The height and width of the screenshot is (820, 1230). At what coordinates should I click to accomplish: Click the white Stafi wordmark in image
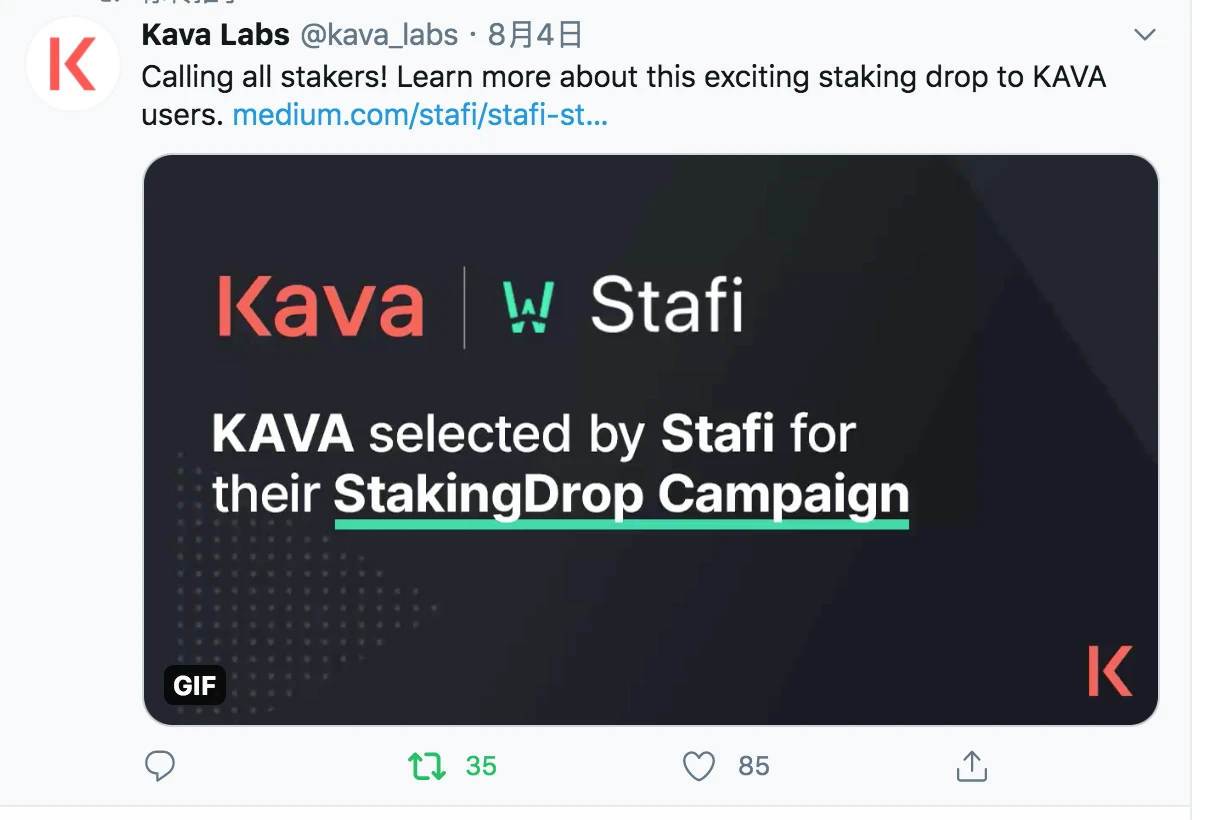click(x=667, y=304)
